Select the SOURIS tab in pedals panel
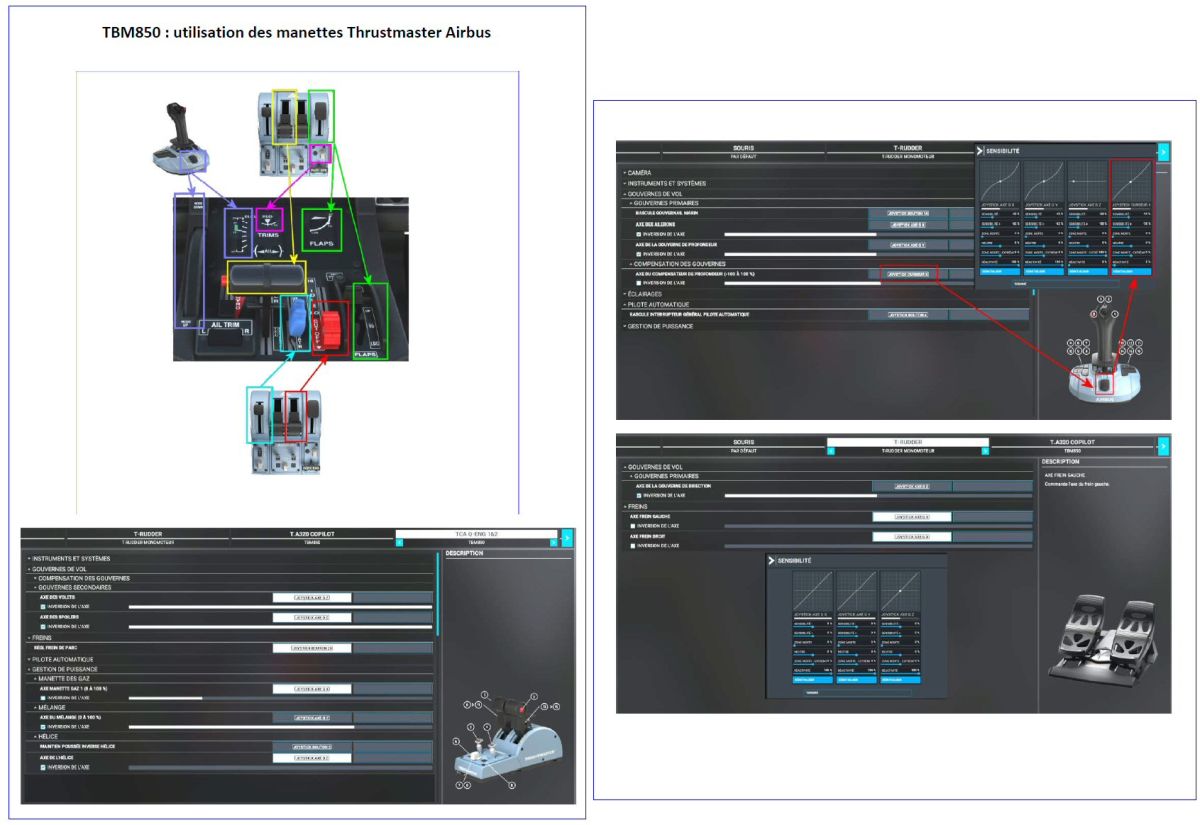The width and height of the screenshot is (1200, 825). [x=743, y=442]
